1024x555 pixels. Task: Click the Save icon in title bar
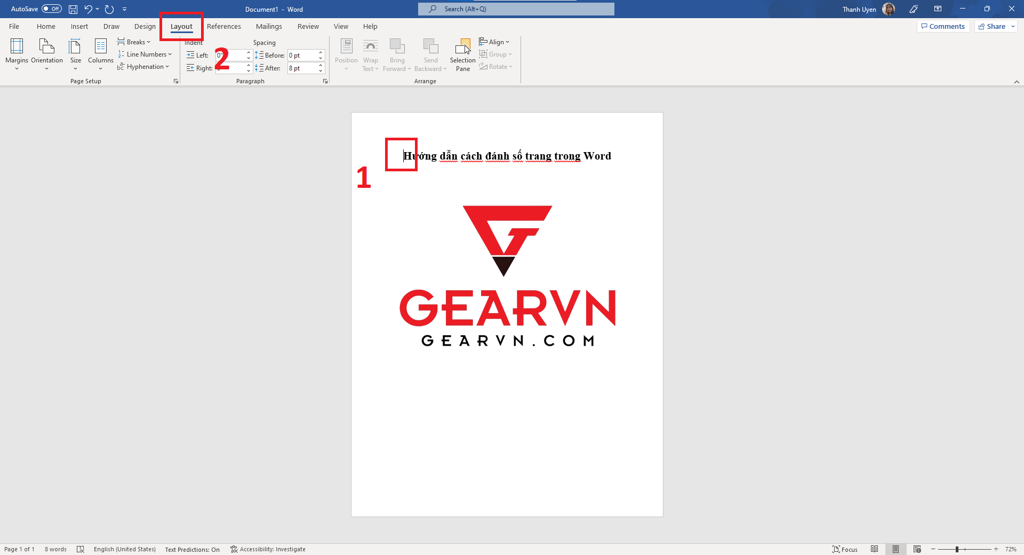click(x=73, y=9)
